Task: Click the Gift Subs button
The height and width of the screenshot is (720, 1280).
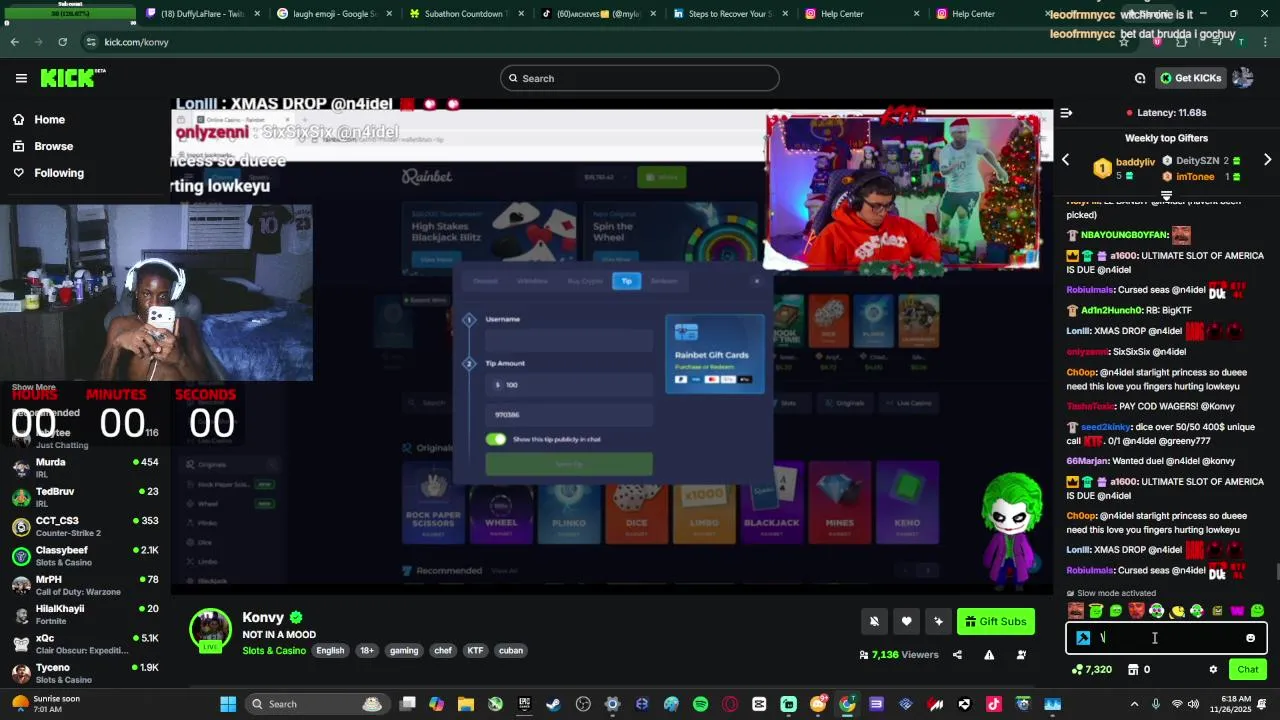Action: 995,621
